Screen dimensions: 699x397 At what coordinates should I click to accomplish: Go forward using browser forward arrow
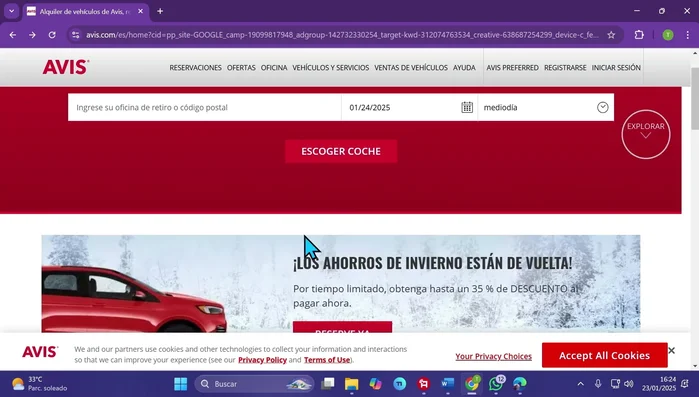[x=32, y=35]
